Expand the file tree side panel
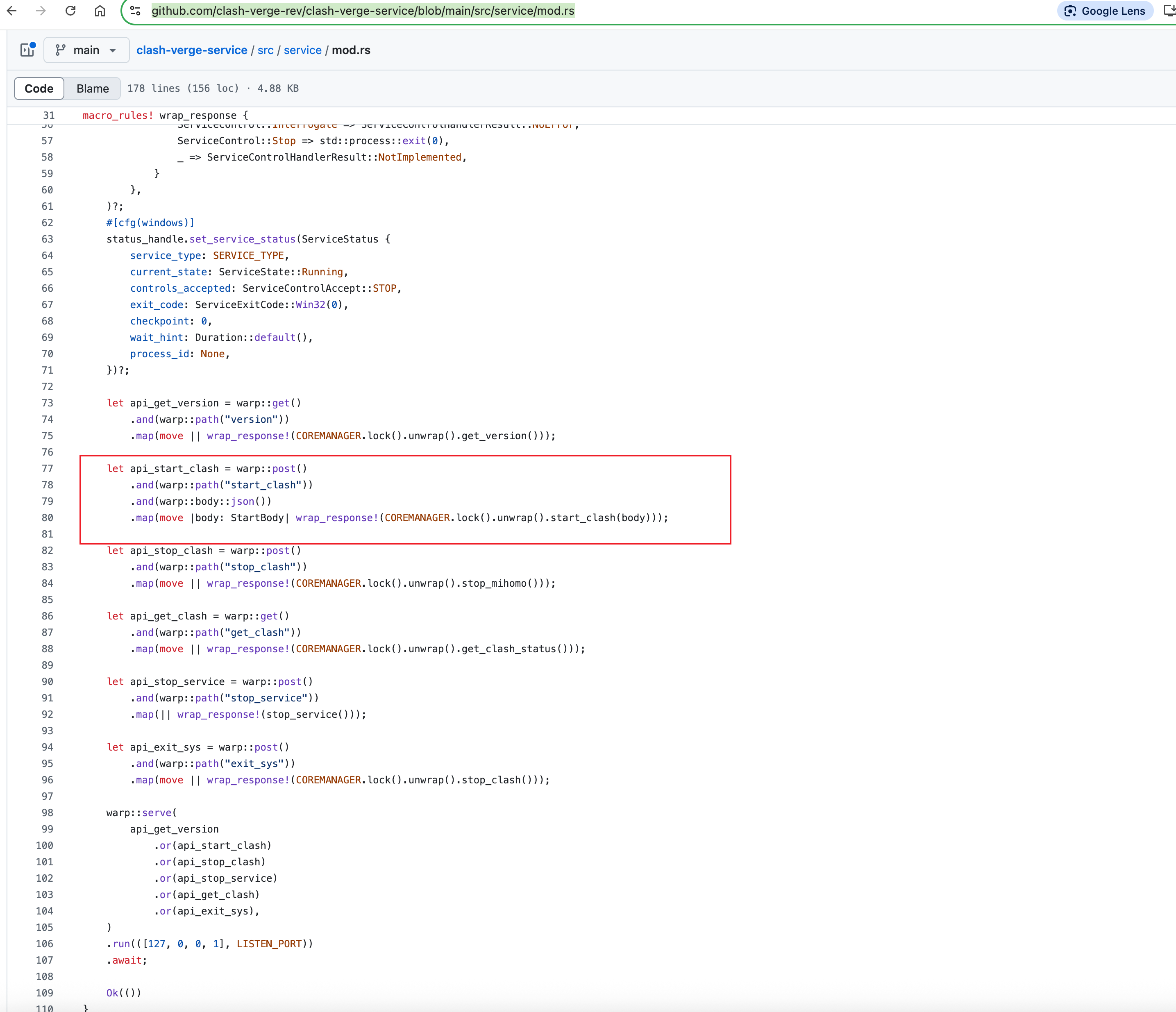The height and width of the screenshot is (1012, 1176). 27,50
